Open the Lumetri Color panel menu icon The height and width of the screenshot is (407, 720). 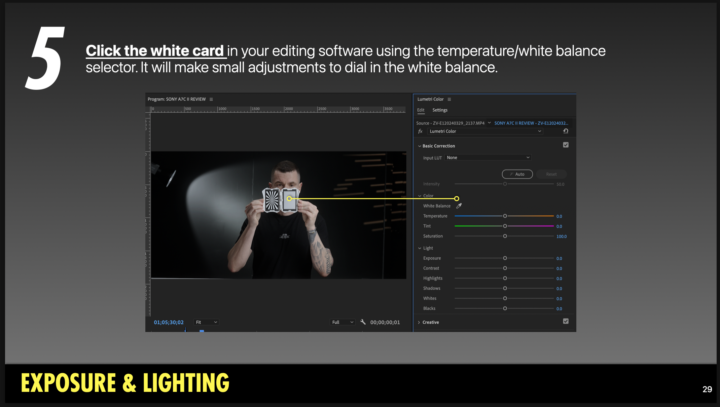point(449,99)
